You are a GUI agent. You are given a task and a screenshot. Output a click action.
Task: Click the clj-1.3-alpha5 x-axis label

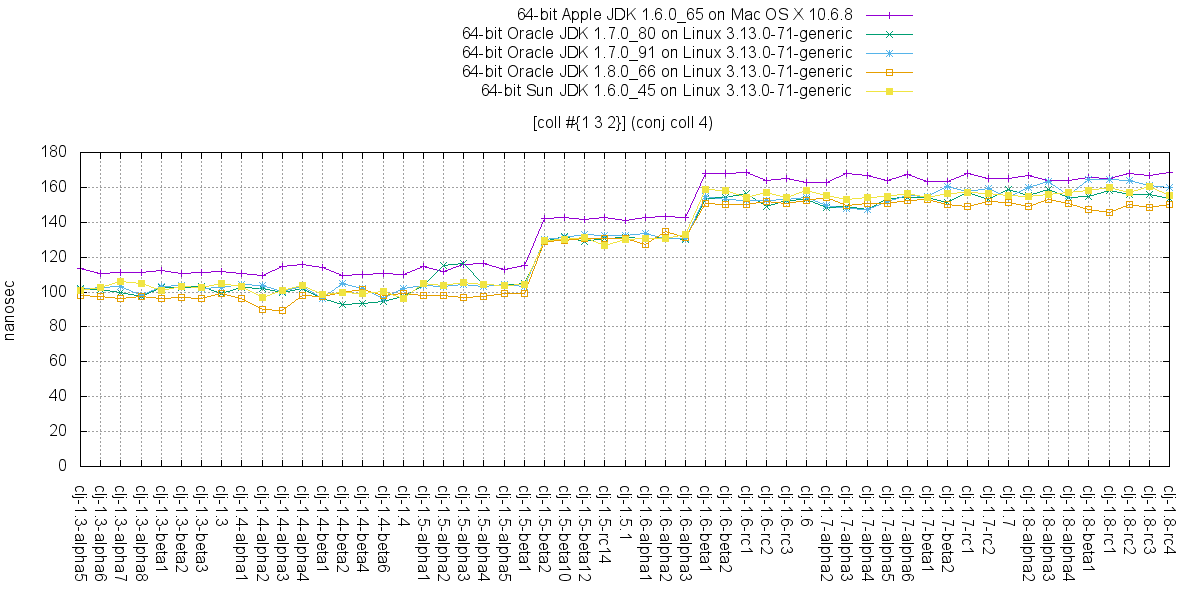tap(78, 532)
